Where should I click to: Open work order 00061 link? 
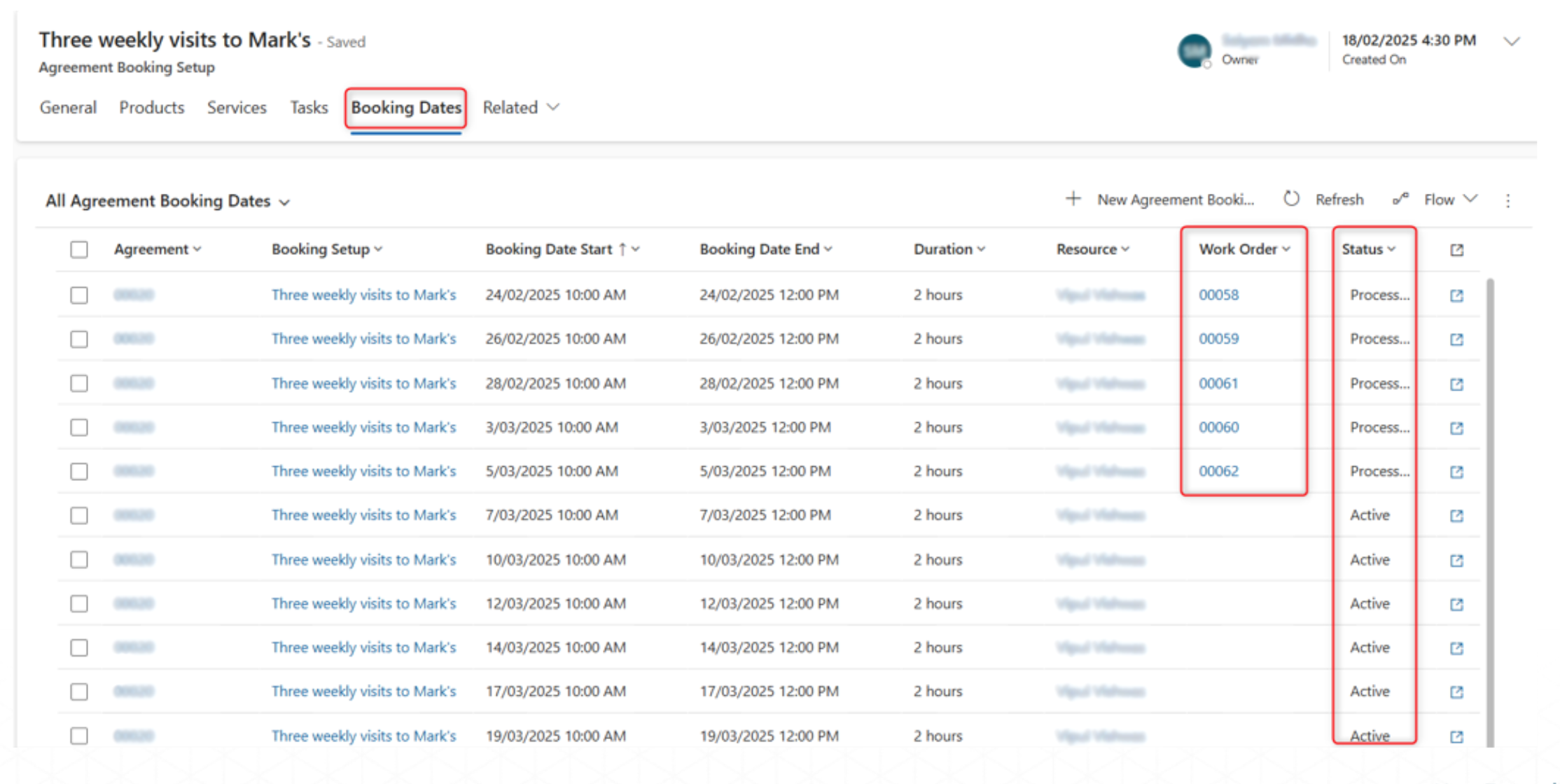(x=1218, y=384)
